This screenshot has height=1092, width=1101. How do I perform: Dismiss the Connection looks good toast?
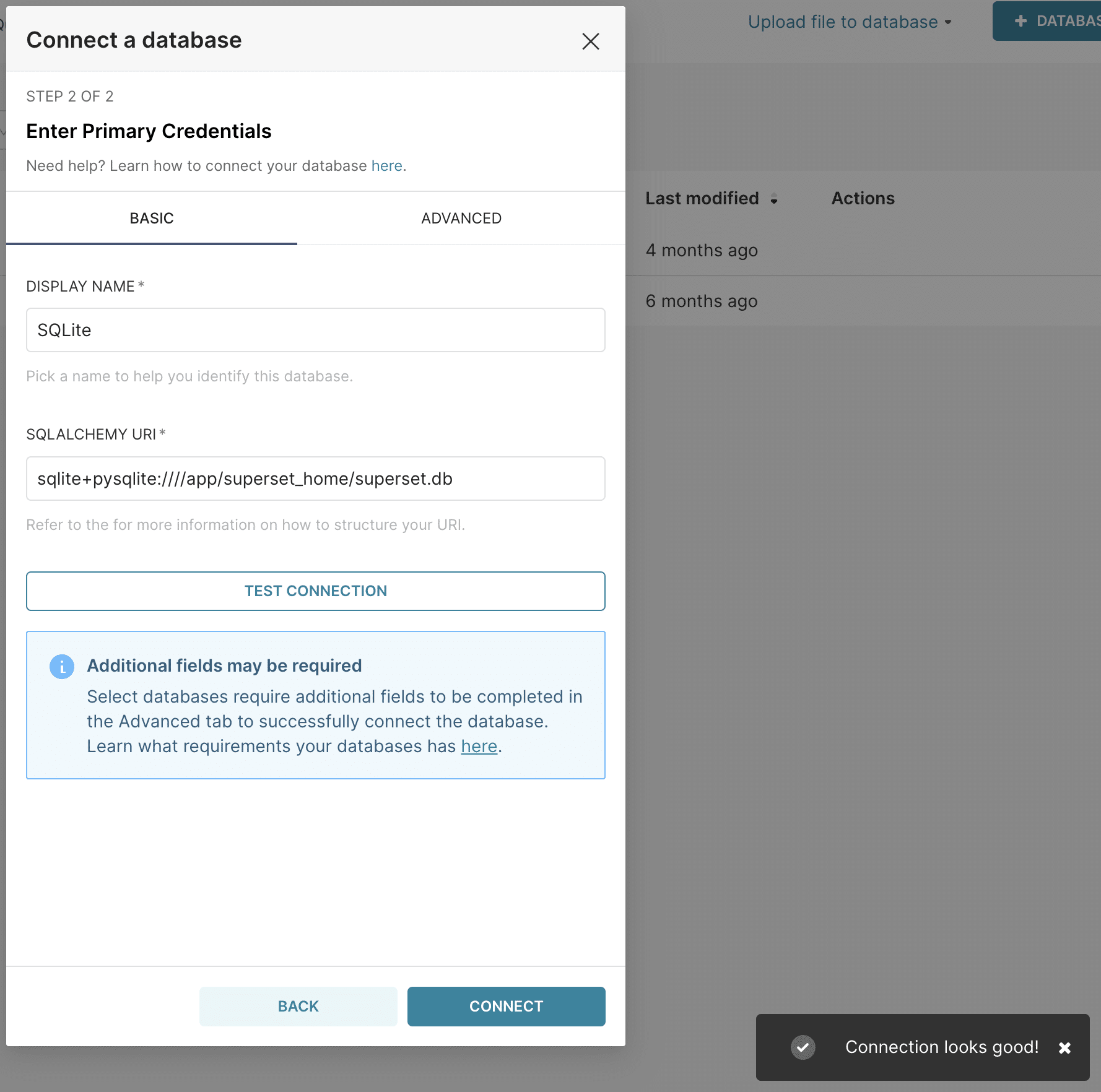1064,1047
